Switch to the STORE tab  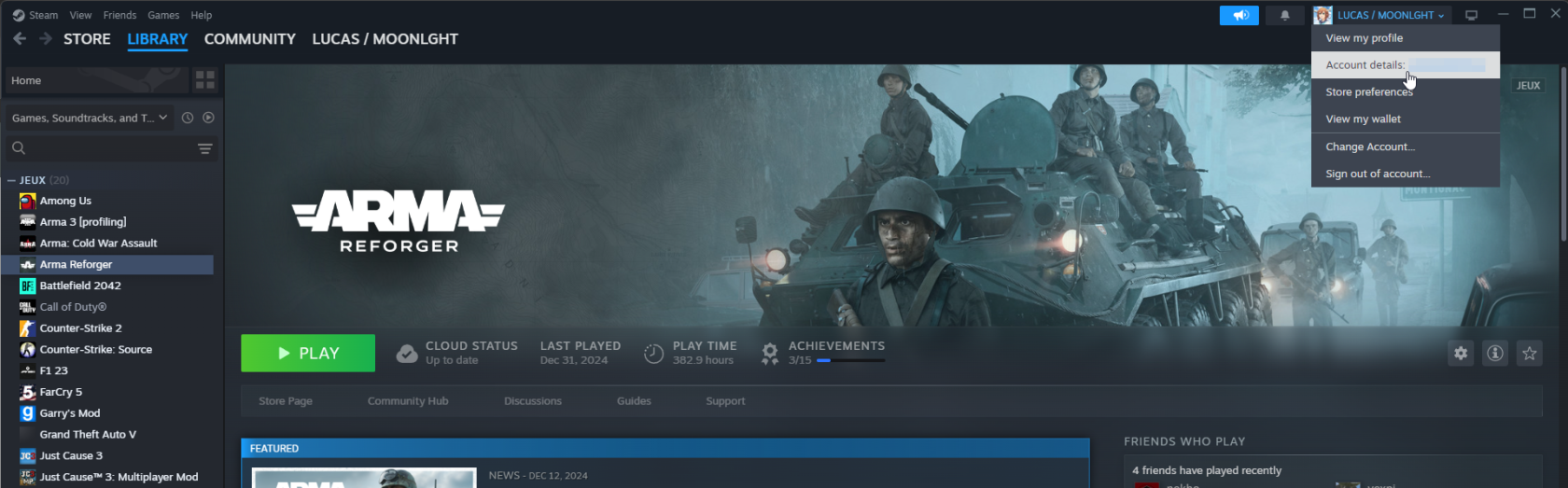point(87,39)
